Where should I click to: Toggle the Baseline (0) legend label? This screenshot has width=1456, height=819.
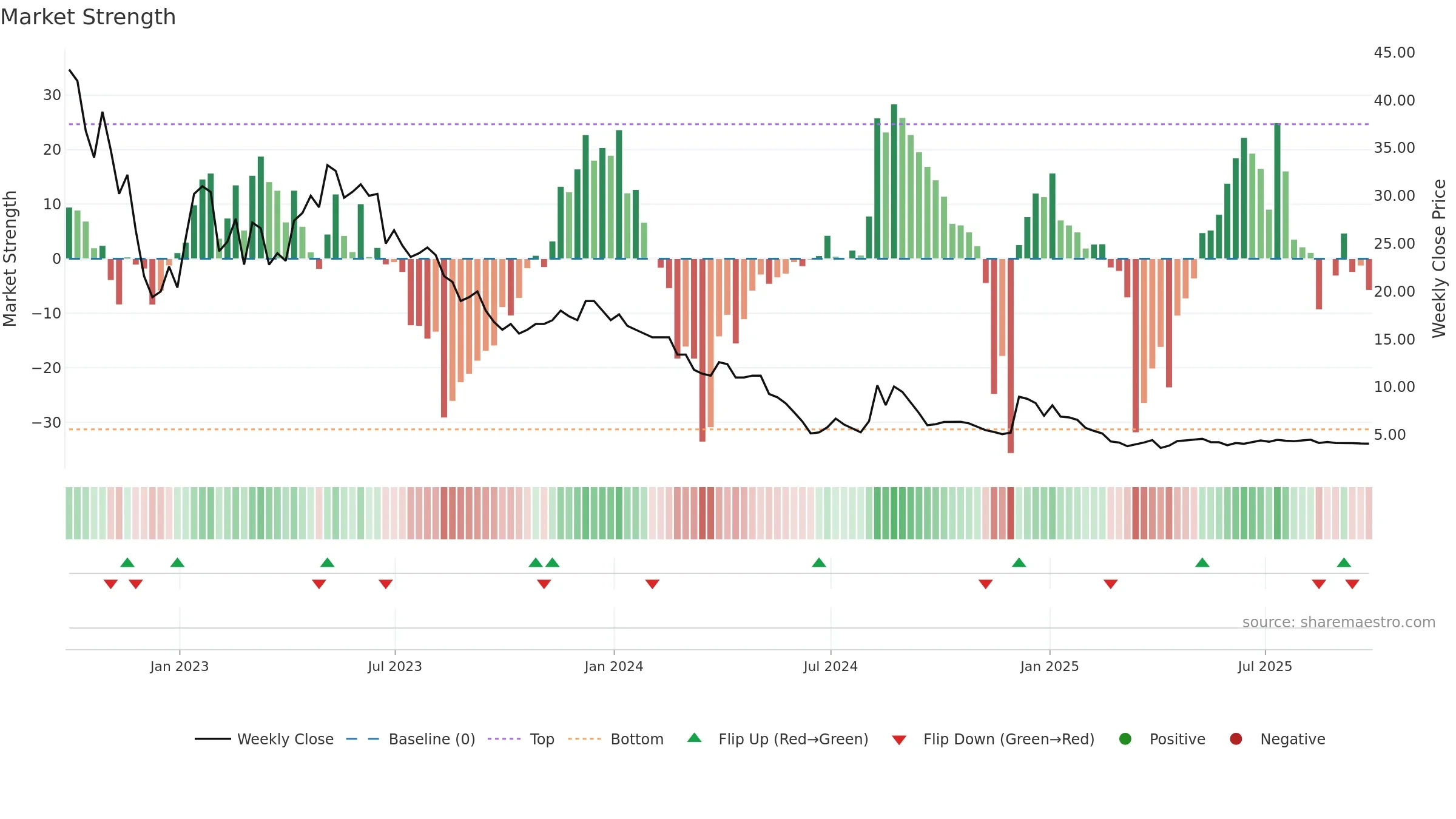432,739
